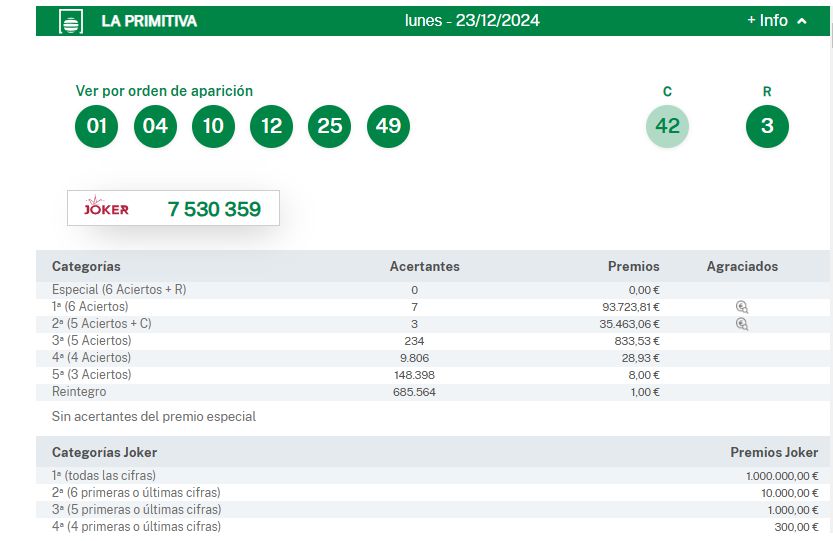Click the prize value 8,00 €
The width and height of the screenshot is (833, 541).
(x=644, y=375)
